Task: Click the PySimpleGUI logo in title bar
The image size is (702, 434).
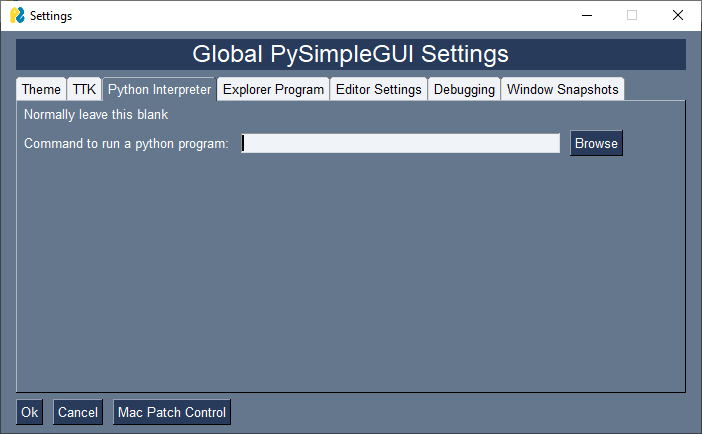Action: click(x=17, y=16)
